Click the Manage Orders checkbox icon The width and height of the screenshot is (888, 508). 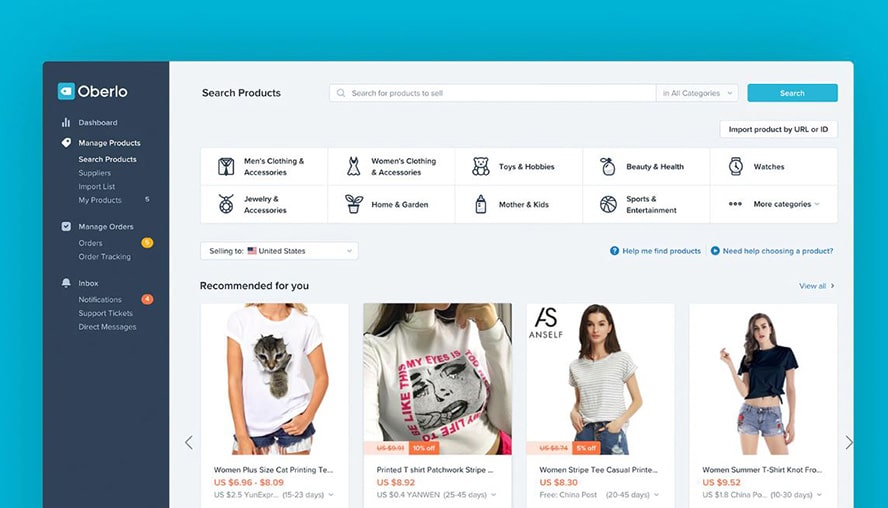click(66, 226)
